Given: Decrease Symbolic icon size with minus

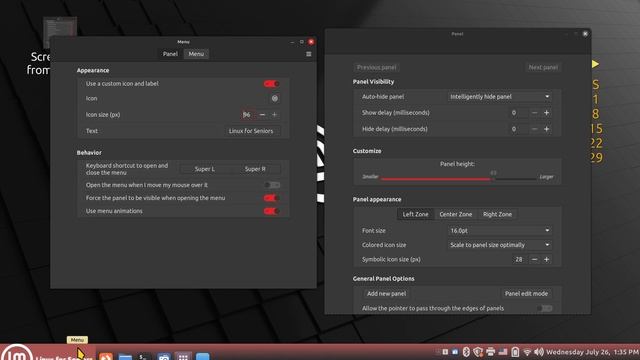Looking at the screenshot, I should point(534,259).
